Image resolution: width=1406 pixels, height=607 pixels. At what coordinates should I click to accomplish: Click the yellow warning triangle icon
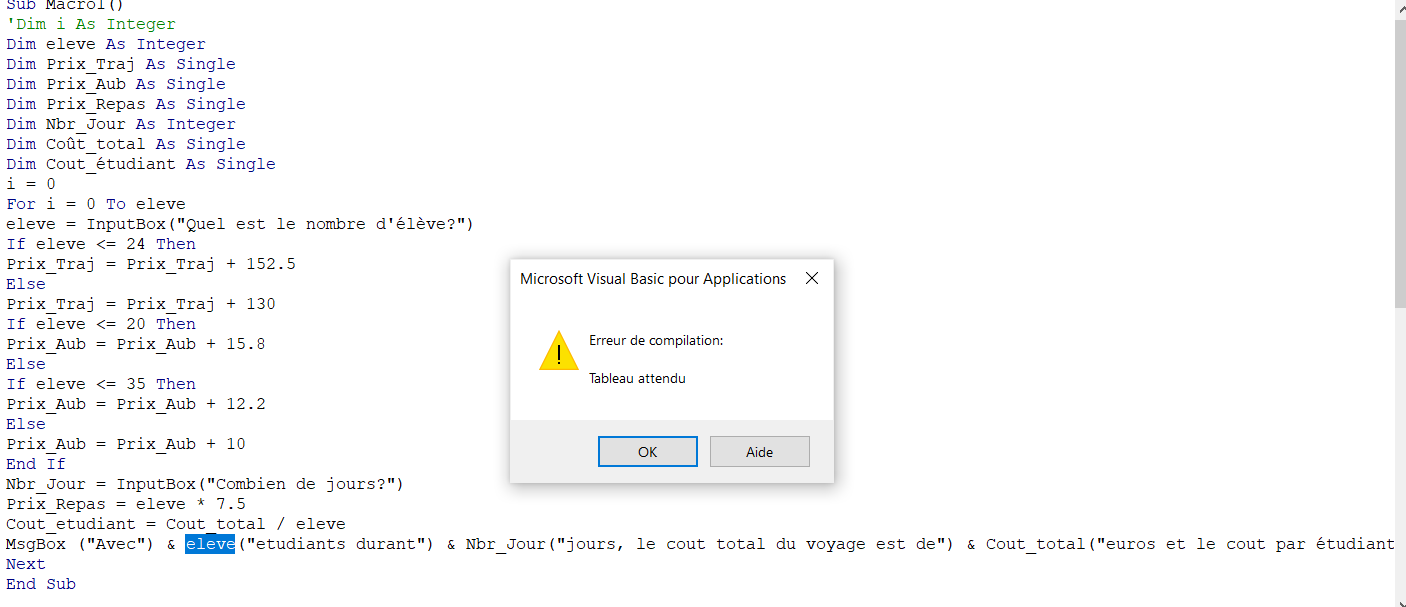(559, 351)
